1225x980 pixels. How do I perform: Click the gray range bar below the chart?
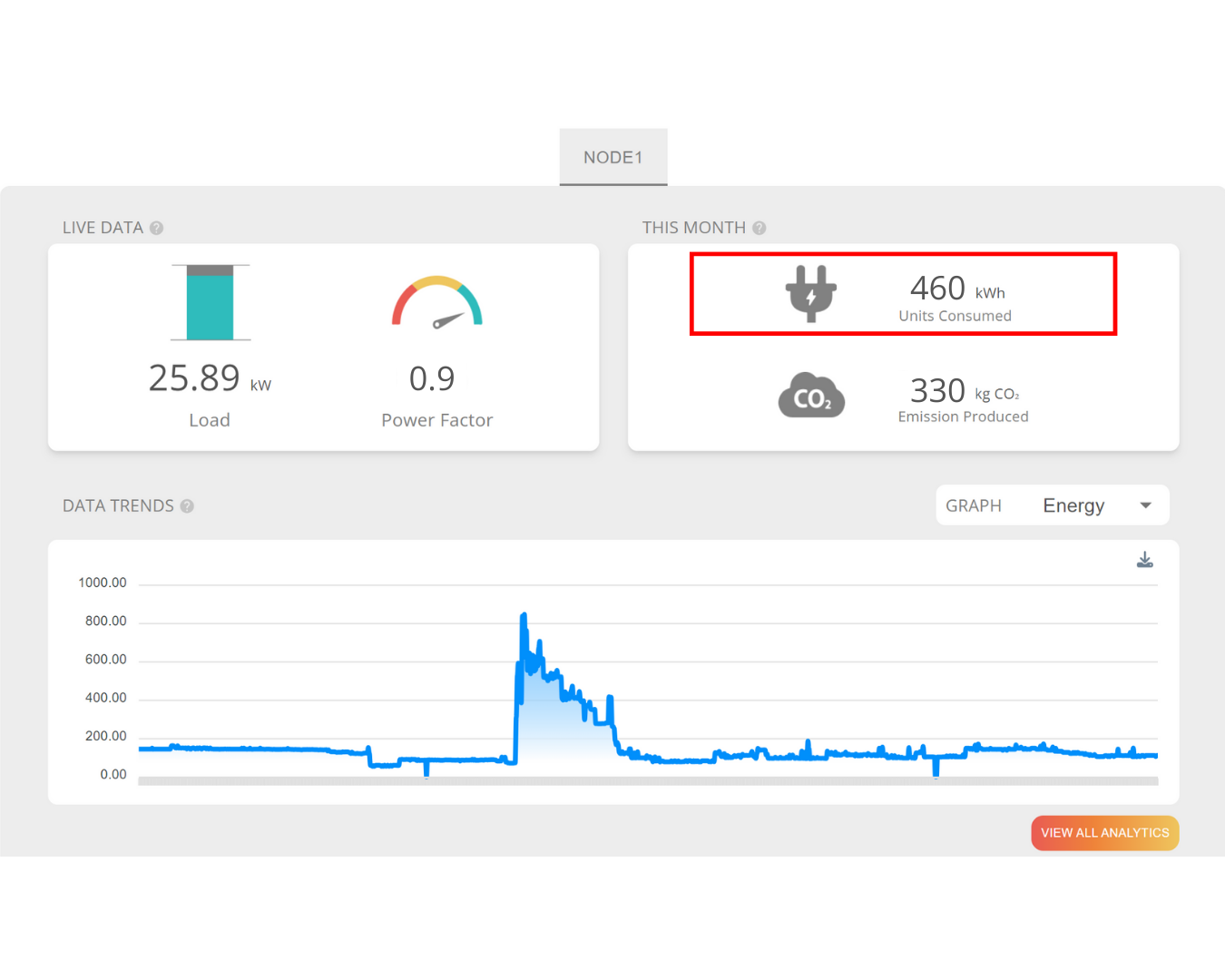[x=648, y=780]
